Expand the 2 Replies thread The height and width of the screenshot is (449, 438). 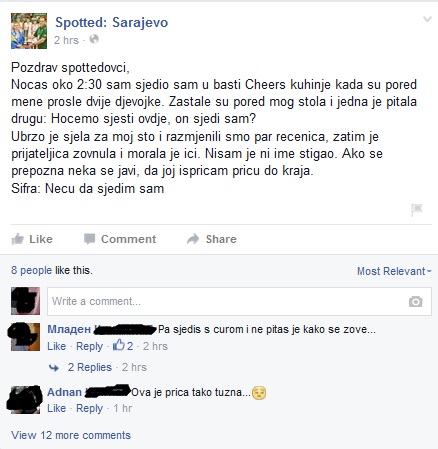(90, 367)
